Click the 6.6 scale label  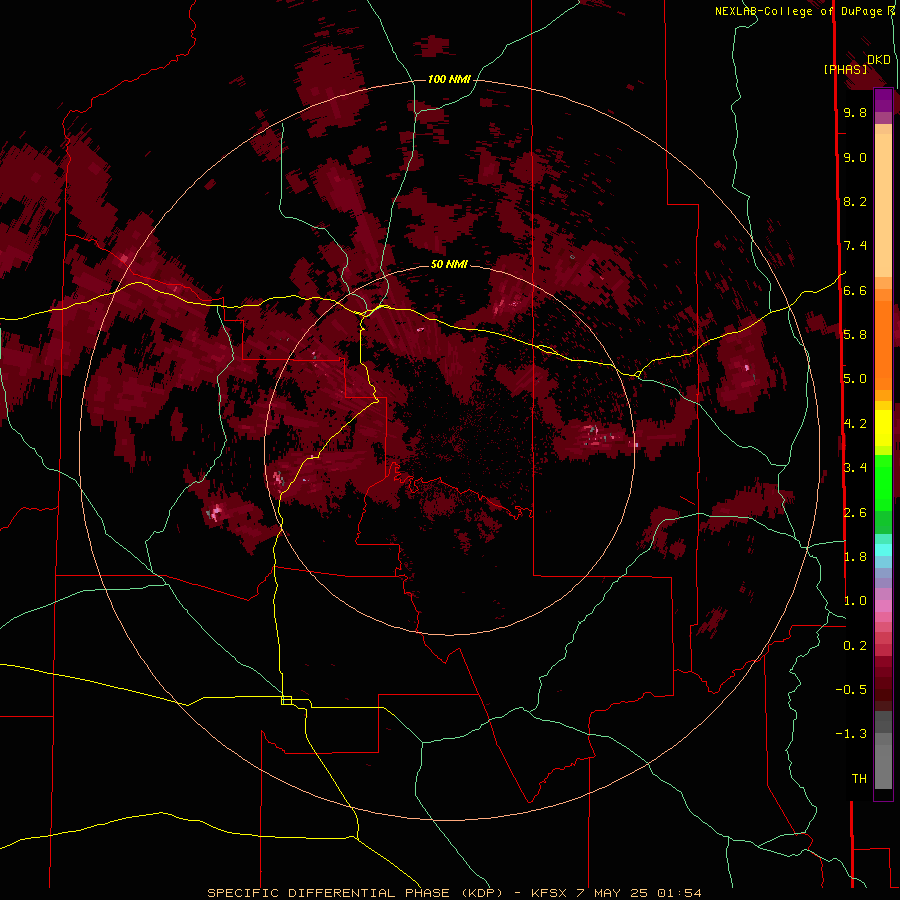tap(855, 290)
